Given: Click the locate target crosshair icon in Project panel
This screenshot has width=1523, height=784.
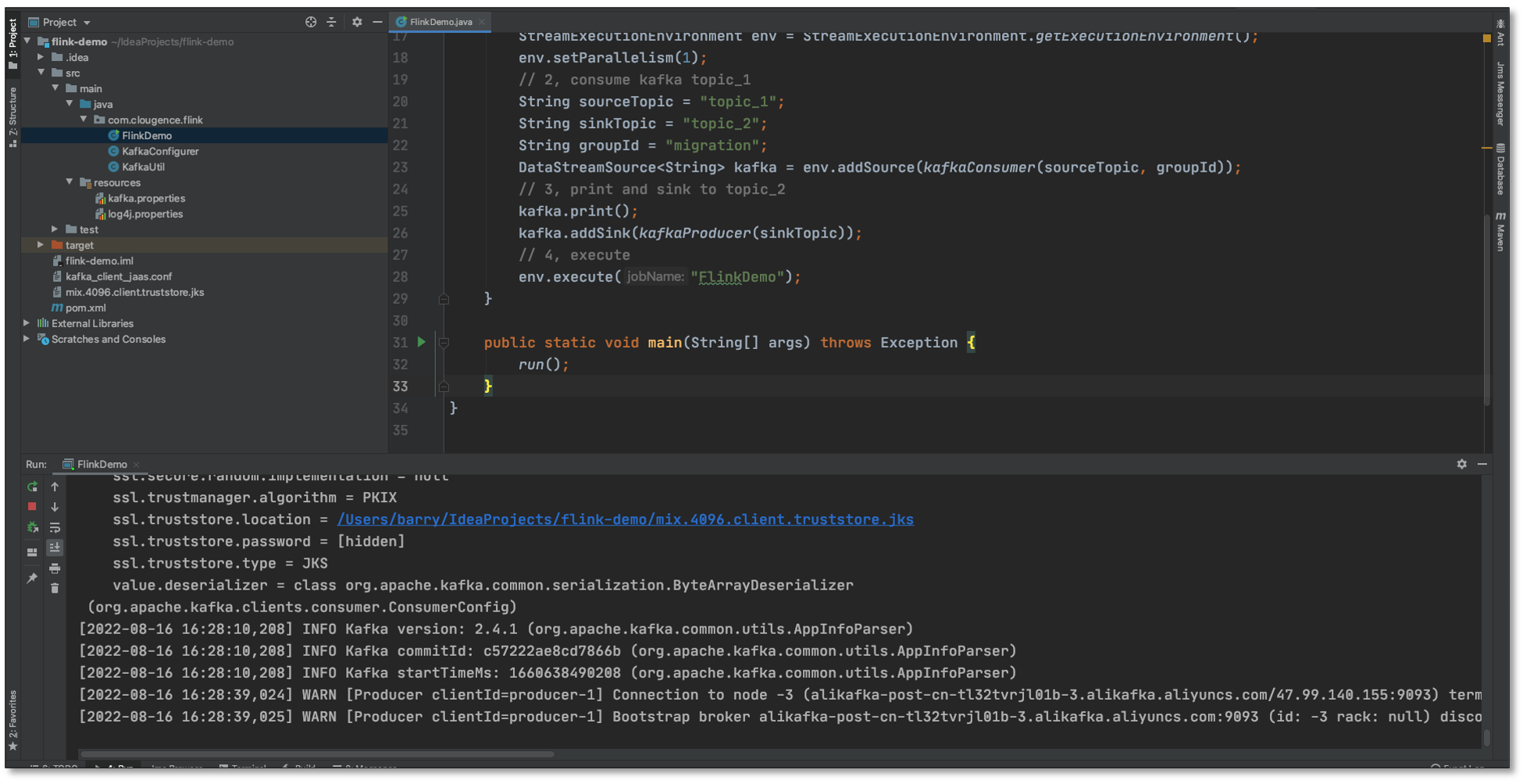Looking at the screenshot, I should click(x=311, y=22).
